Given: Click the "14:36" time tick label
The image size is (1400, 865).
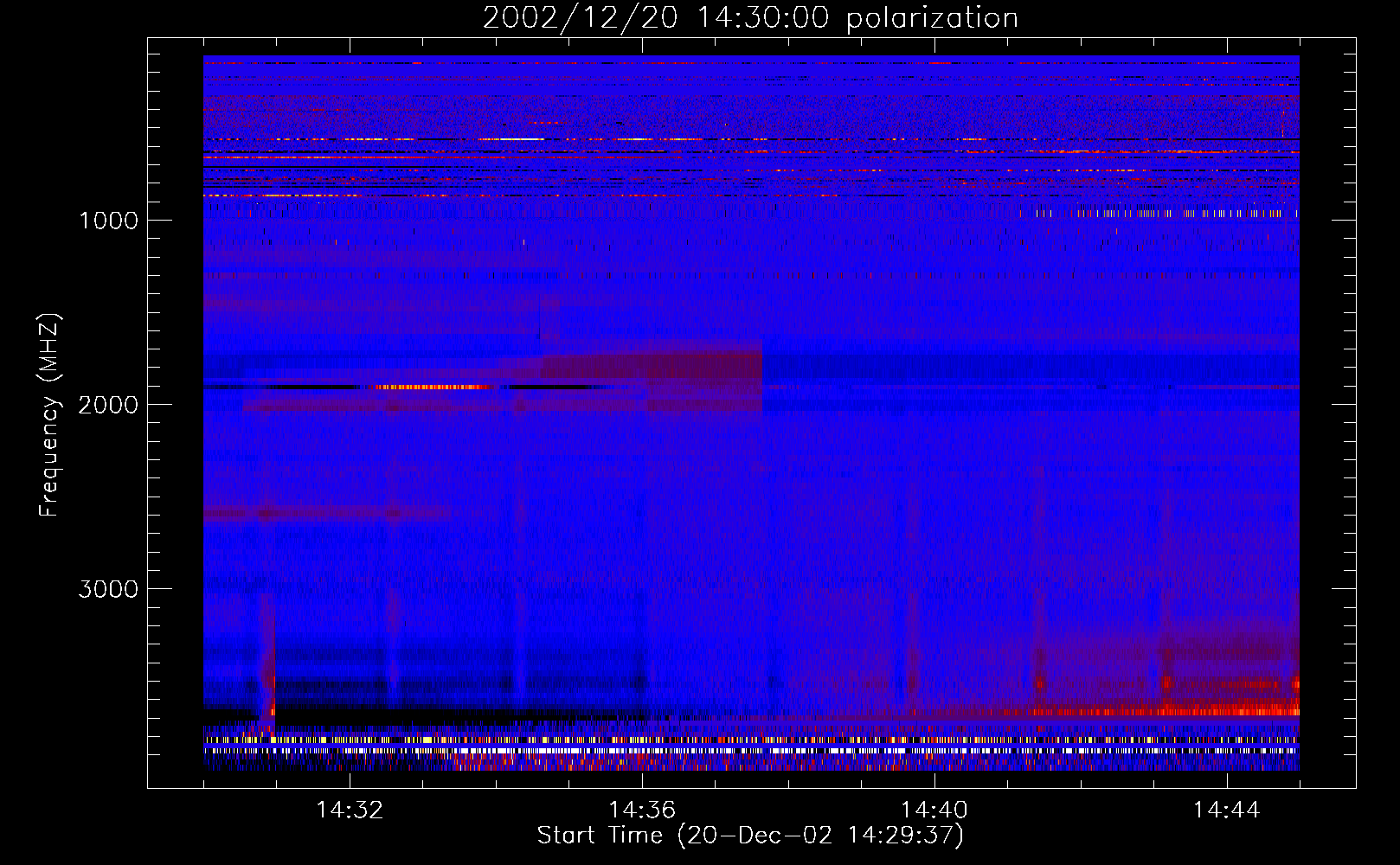Looking at the screenshot, I should coord(642,811).
